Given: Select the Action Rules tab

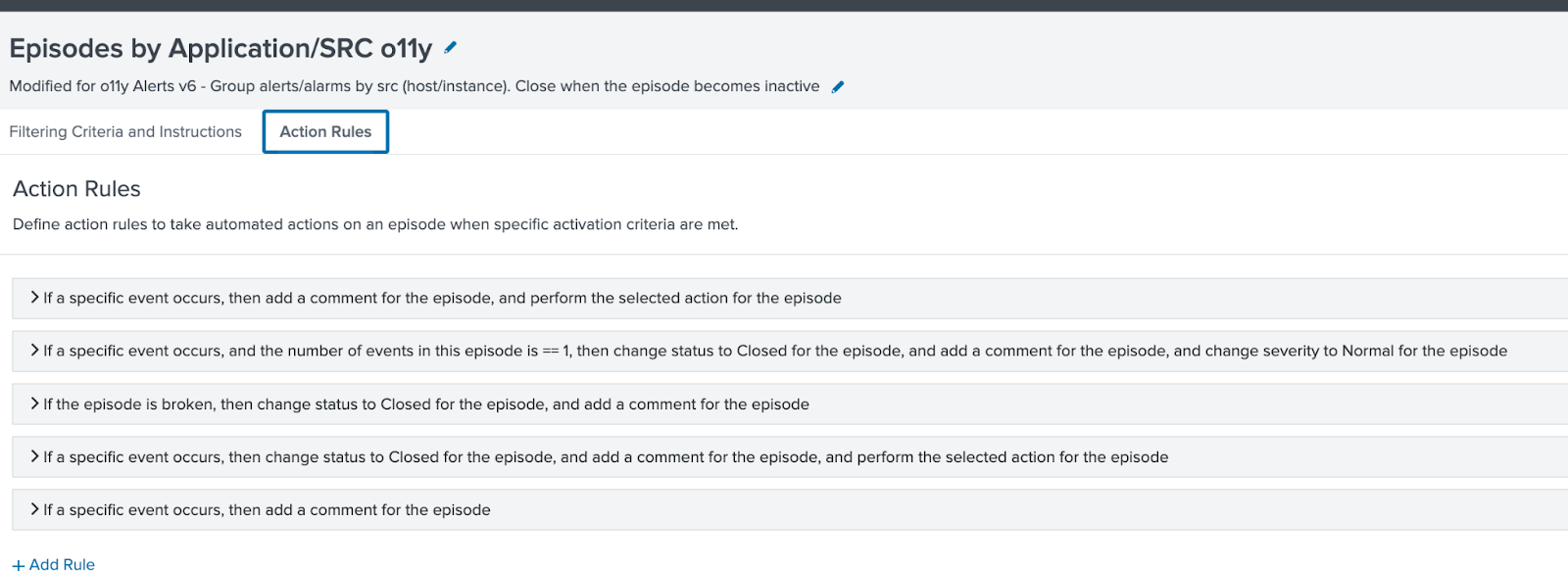Looking at the screenshot, I should 325,131.
